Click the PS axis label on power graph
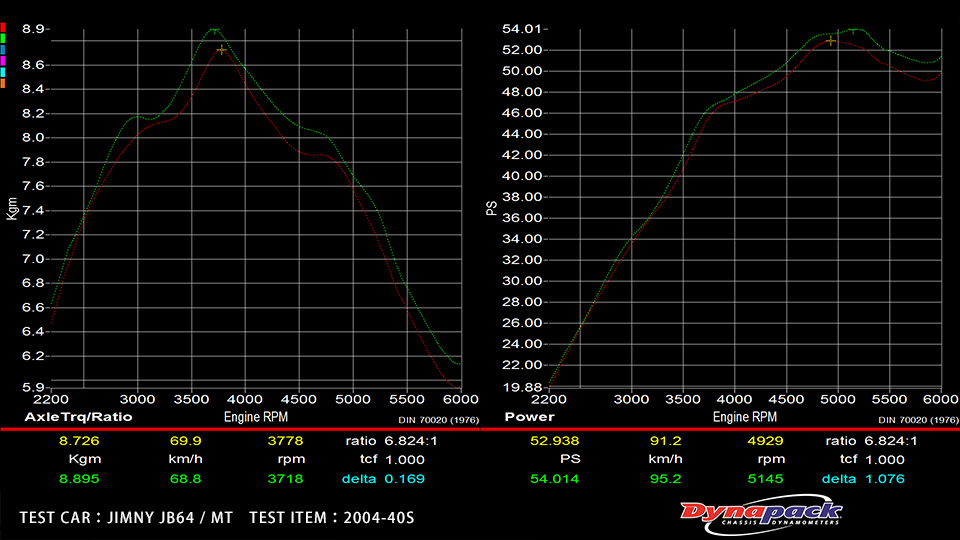 point(491,207)
